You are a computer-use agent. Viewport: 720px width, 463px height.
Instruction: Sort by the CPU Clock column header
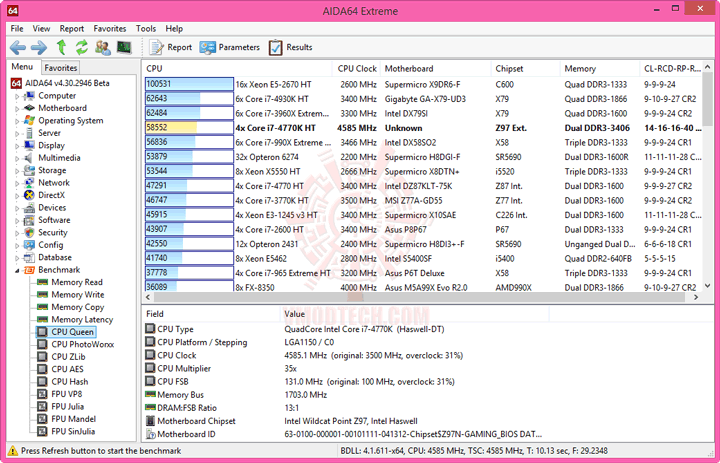click(x=356, y=68)
